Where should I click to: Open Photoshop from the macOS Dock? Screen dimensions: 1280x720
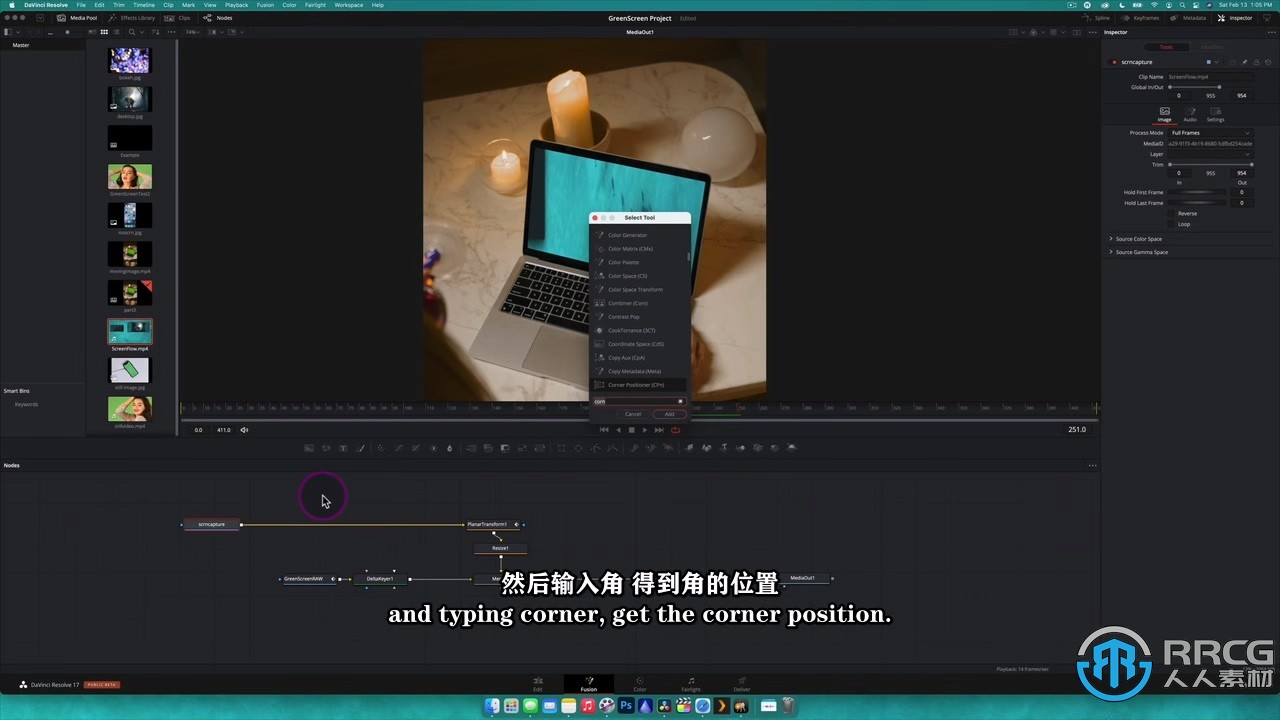click(626, 707)
